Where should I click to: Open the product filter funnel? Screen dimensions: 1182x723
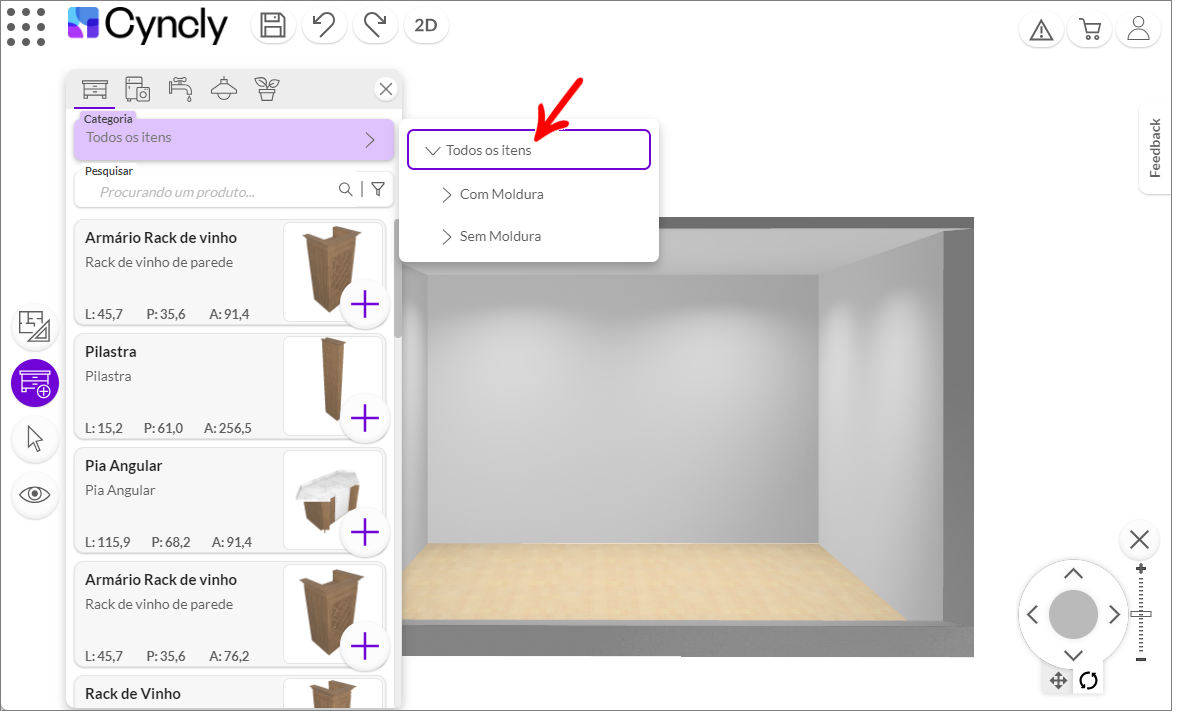pos(378,189)
